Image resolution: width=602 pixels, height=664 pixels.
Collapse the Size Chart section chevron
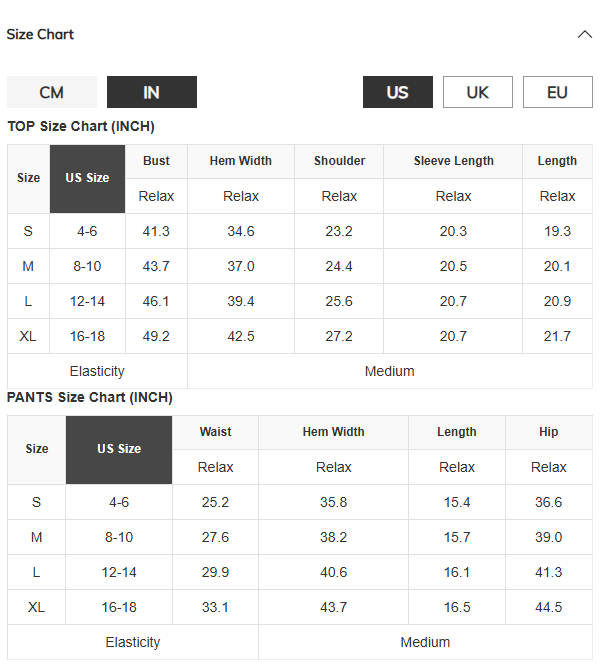[585, 34]
